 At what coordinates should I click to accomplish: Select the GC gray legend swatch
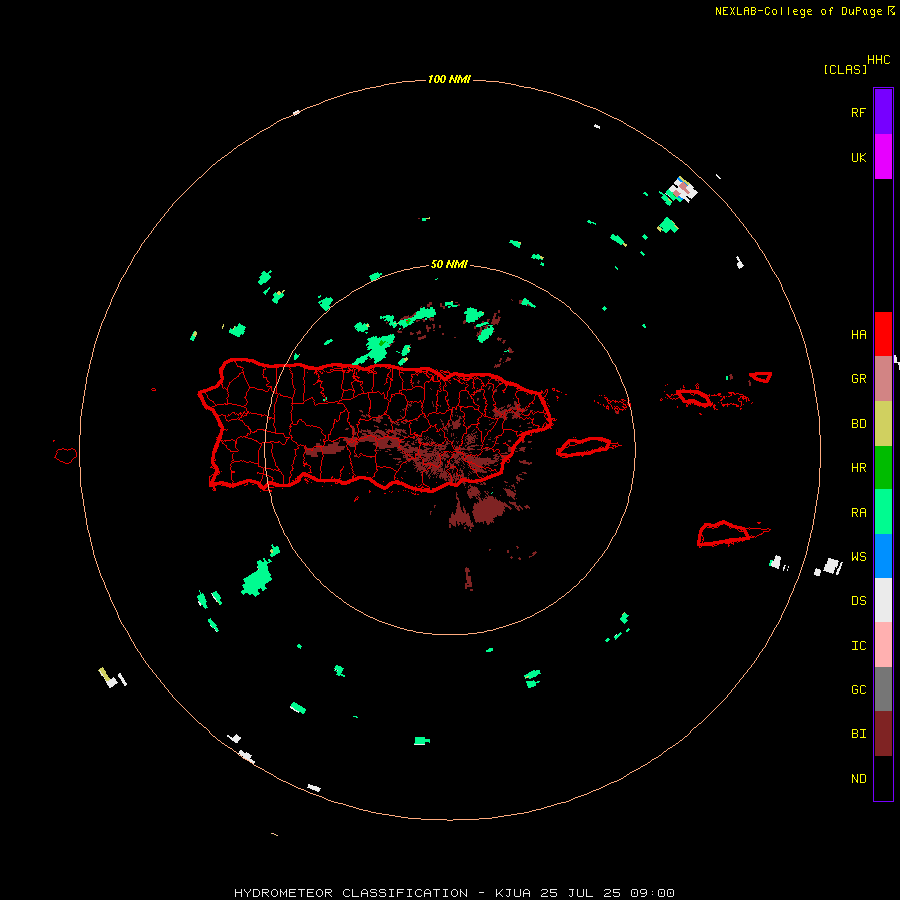pyautogui.click(x=883, y=689)
